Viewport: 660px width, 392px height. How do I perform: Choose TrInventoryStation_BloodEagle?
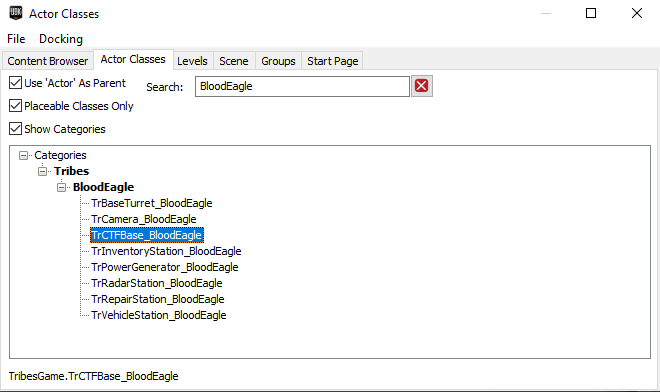[x=166, y=251]
